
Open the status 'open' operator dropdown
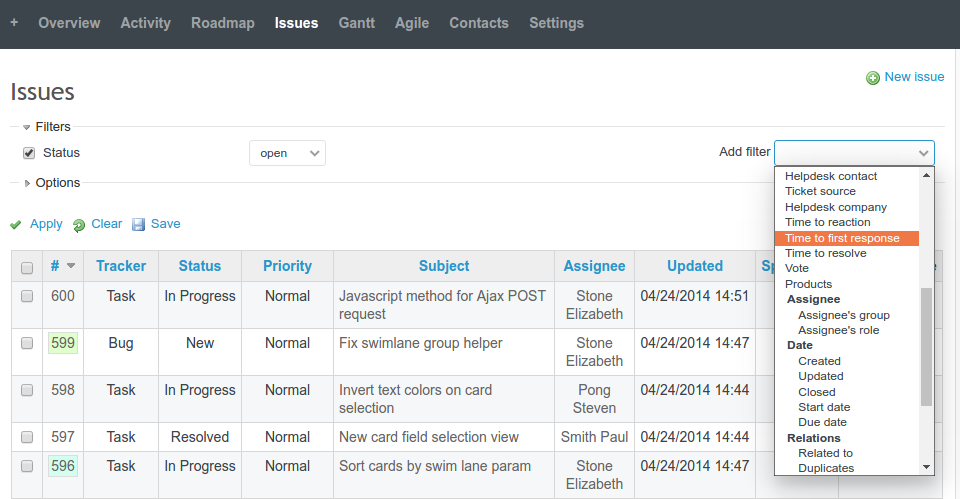[x=287, y=153]
